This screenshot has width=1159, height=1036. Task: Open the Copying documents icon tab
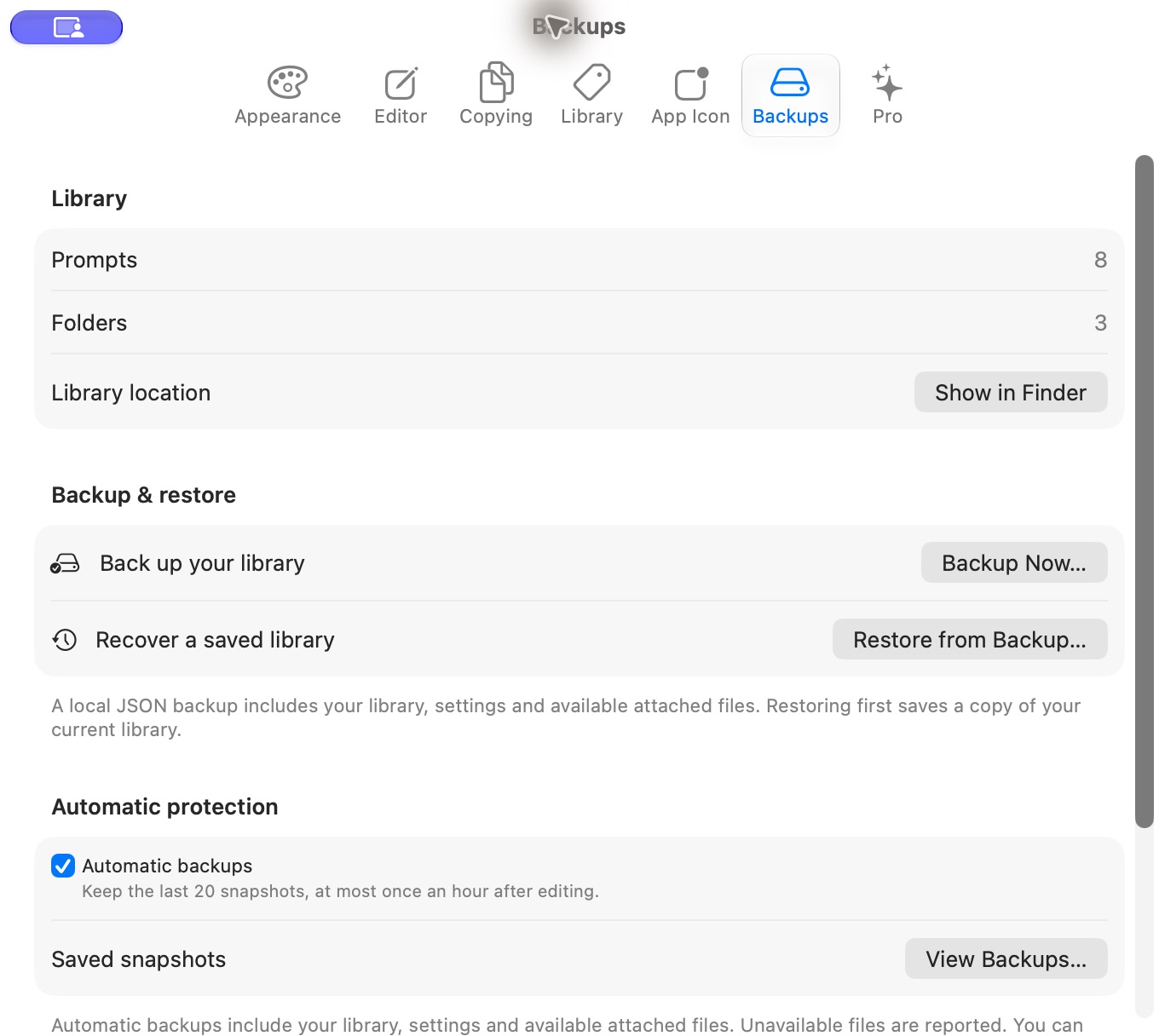[496, 82]
